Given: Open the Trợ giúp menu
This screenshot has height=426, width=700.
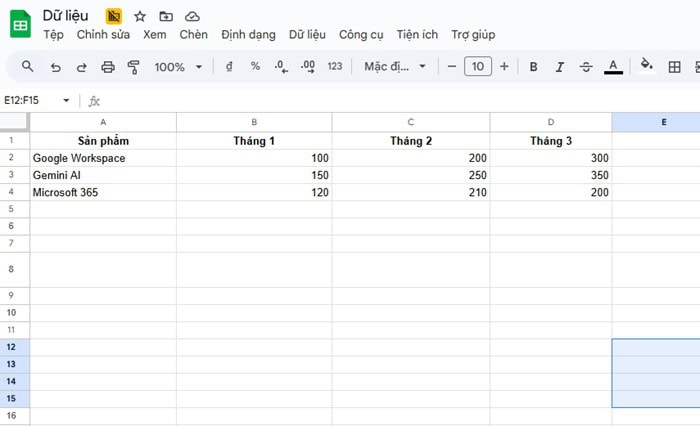Looking at the screenshot, I should 473,34.
